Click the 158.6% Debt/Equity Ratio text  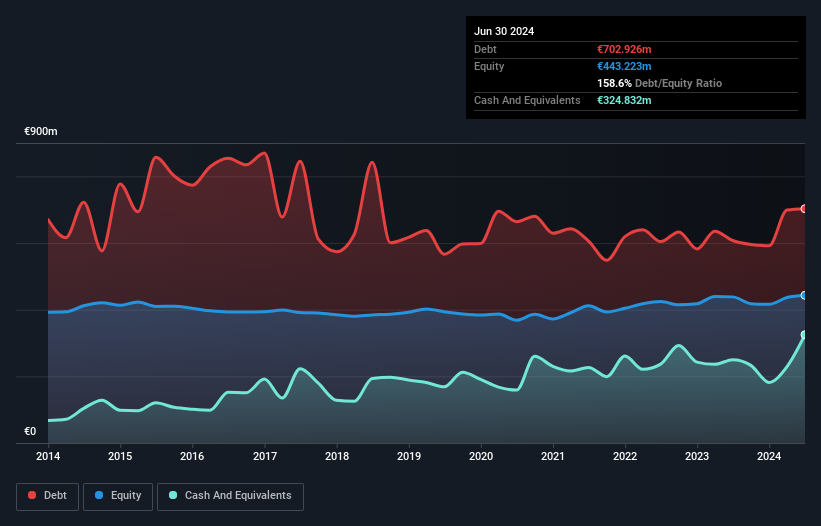coord(659,83)
